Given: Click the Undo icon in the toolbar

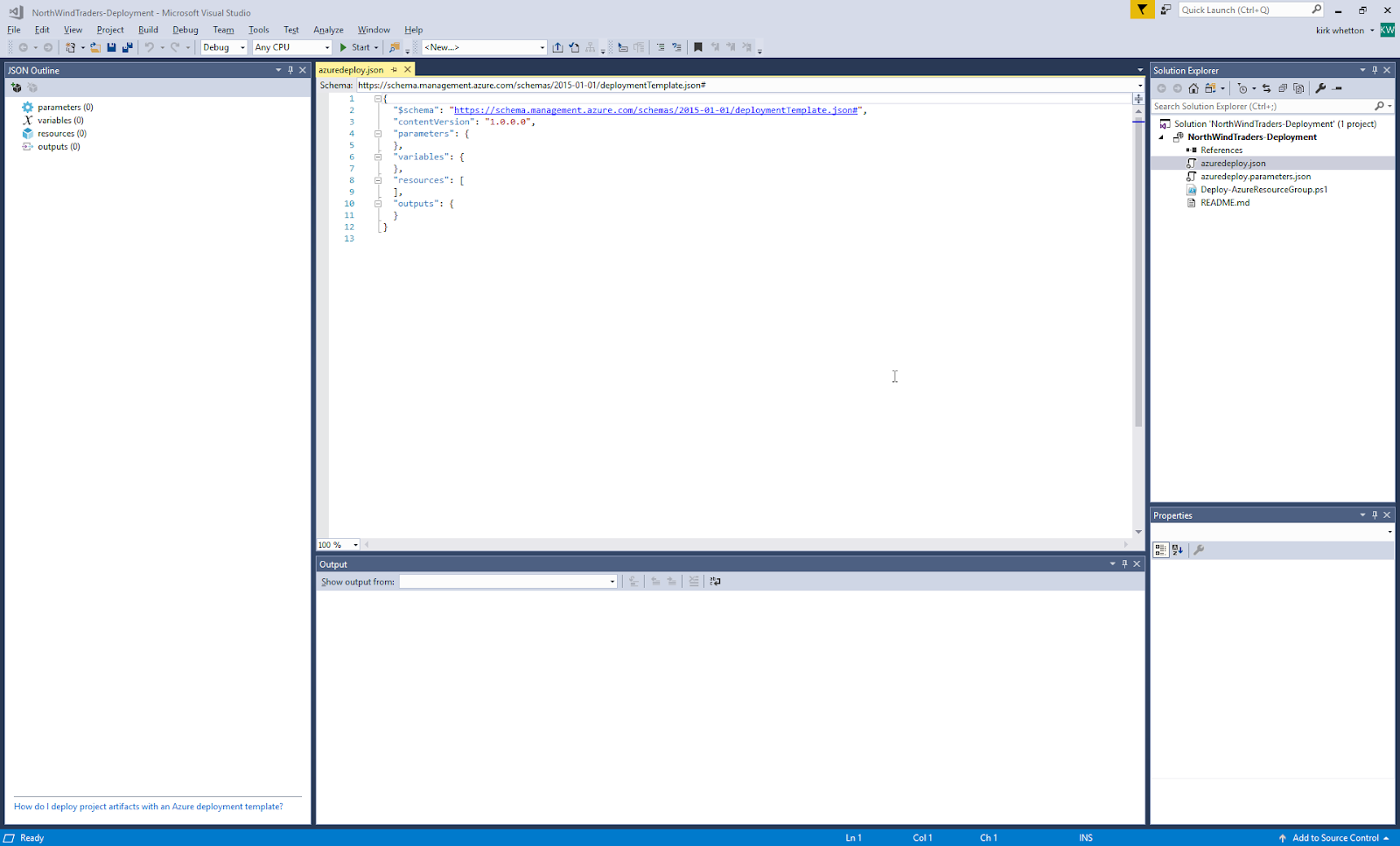Looking at the screenshot, I should (150, 46).
